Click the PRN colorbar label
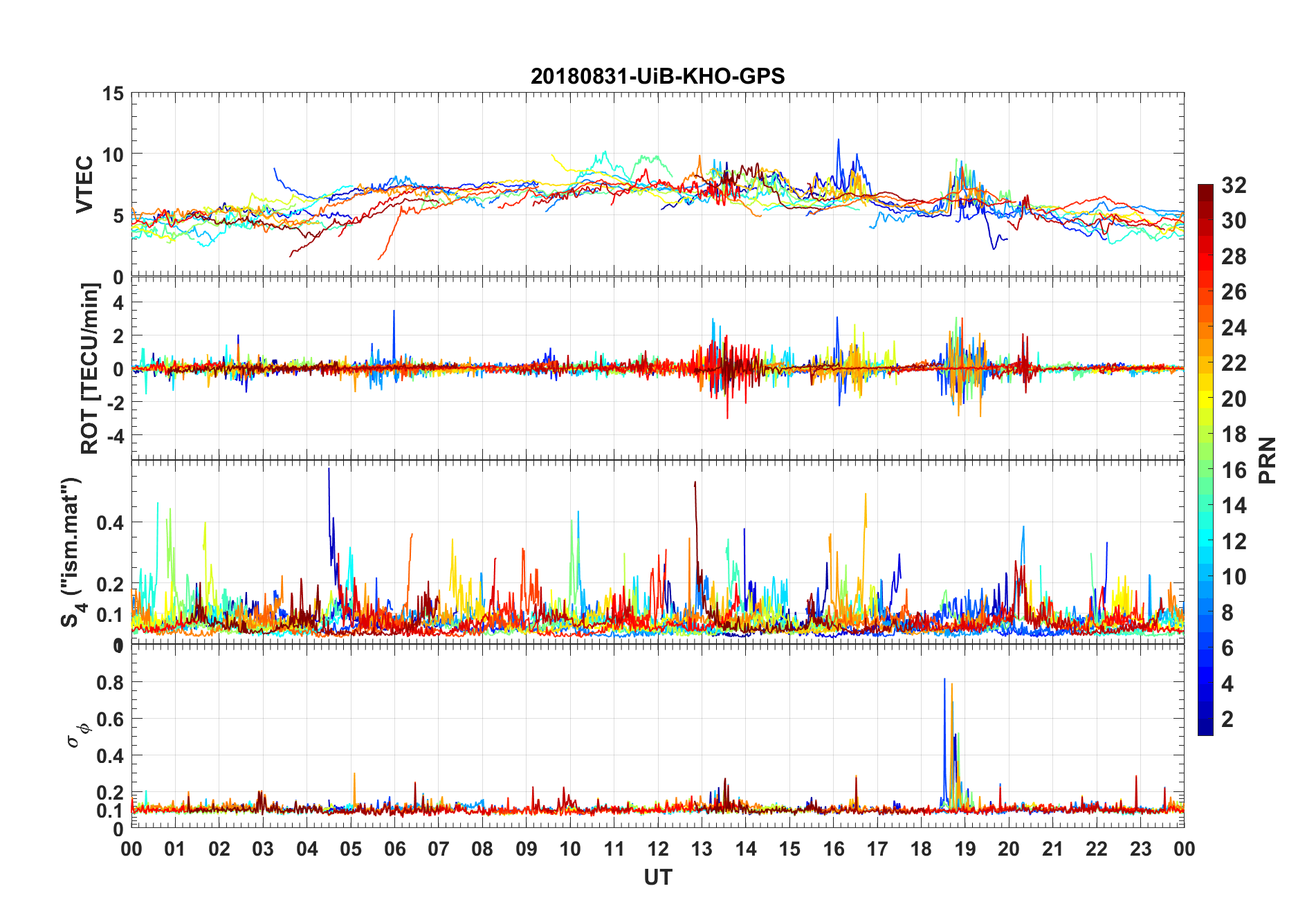The image size is (1316, 920). click(x=1268, y=460)
